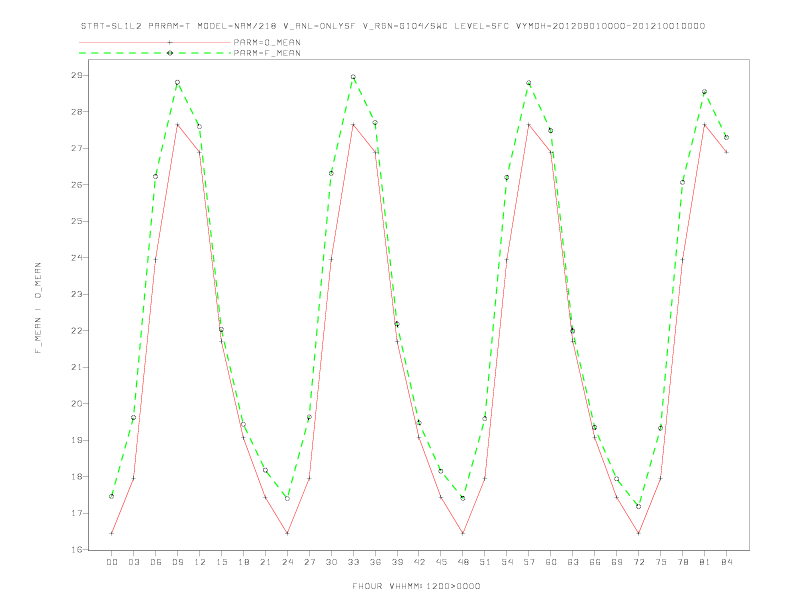The image size is (792, 612).
Task: Click the green dashed legend line sample
Action: pyautogui.click(x=155, y=53)
